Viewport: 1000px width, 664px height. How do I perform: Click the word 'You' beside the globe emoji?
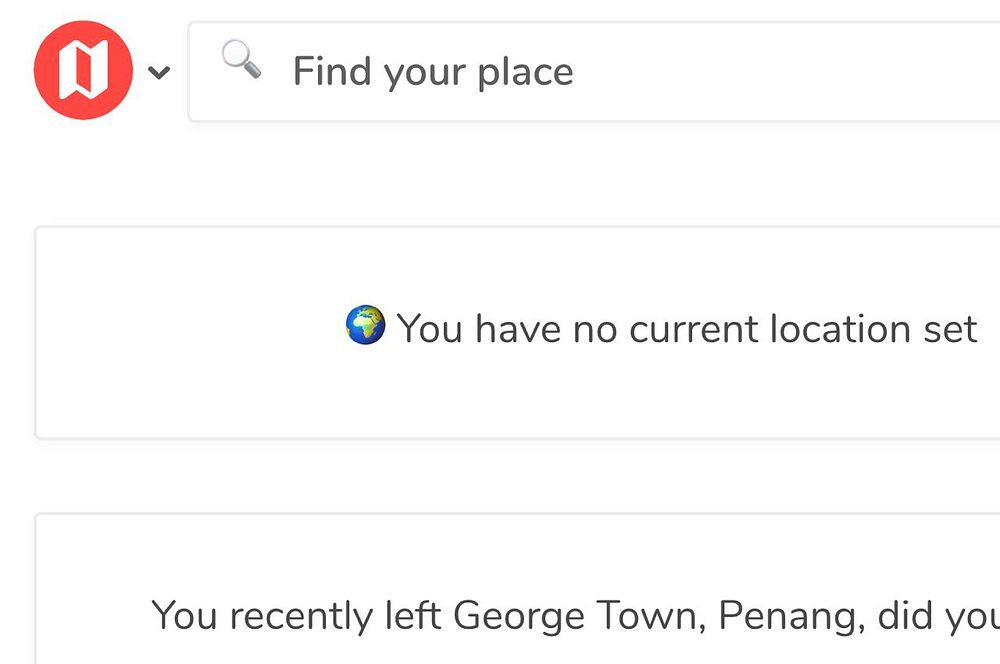tap(430, 329)
